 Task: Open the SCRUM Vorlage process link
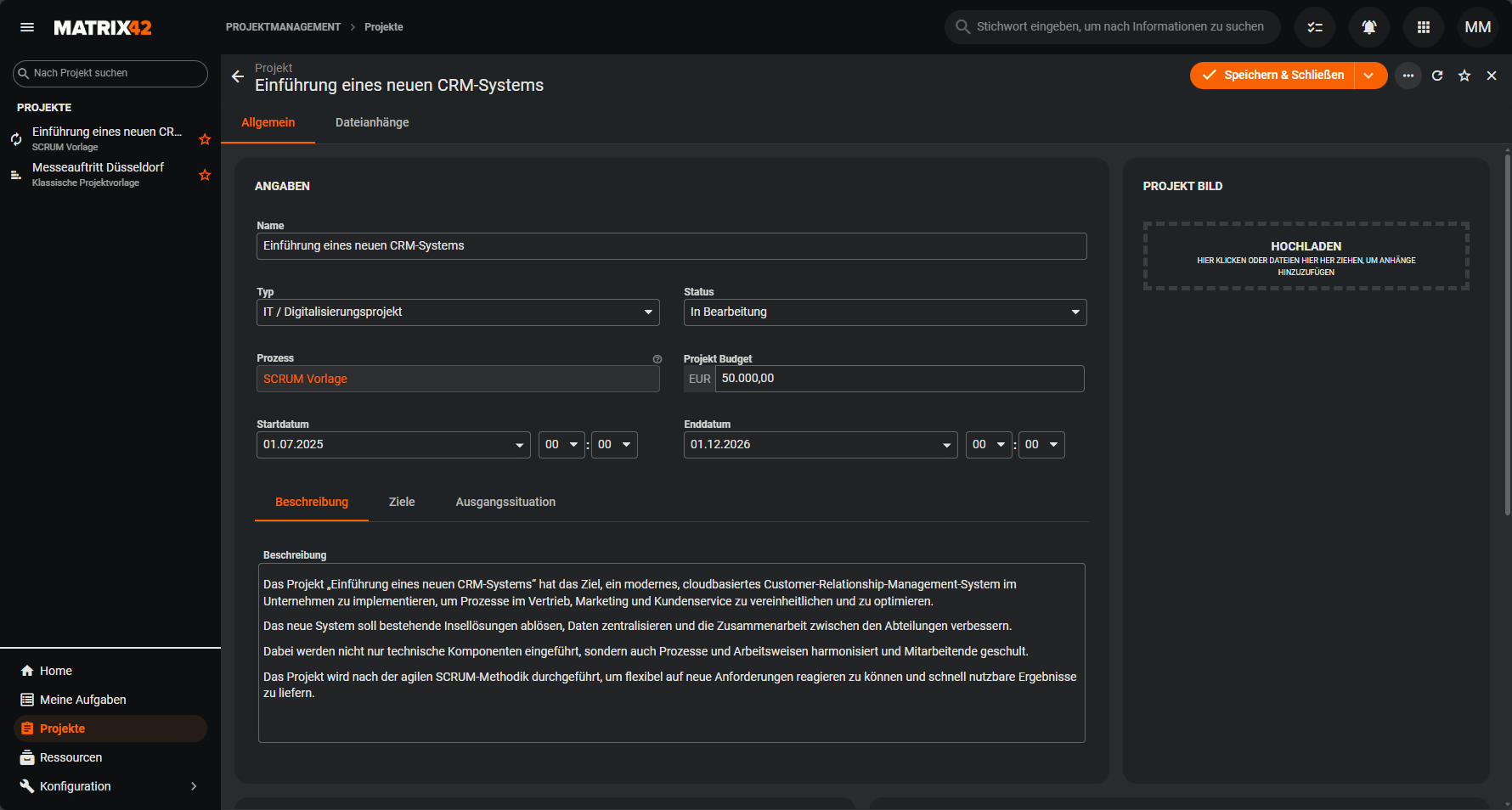tap(305, 379)
